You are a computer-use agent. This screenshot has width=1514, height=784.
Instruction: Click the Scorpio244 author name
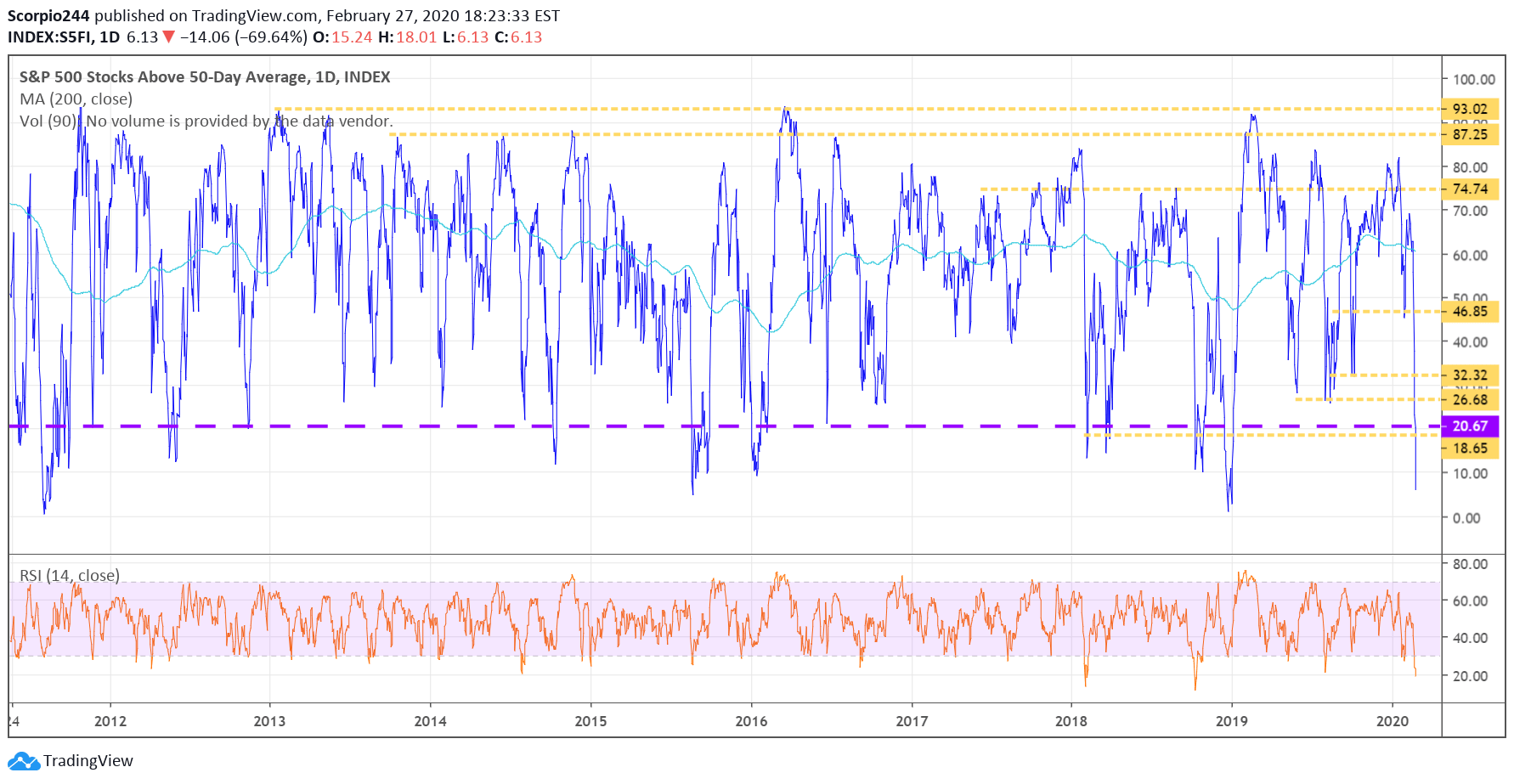point(48,16)
